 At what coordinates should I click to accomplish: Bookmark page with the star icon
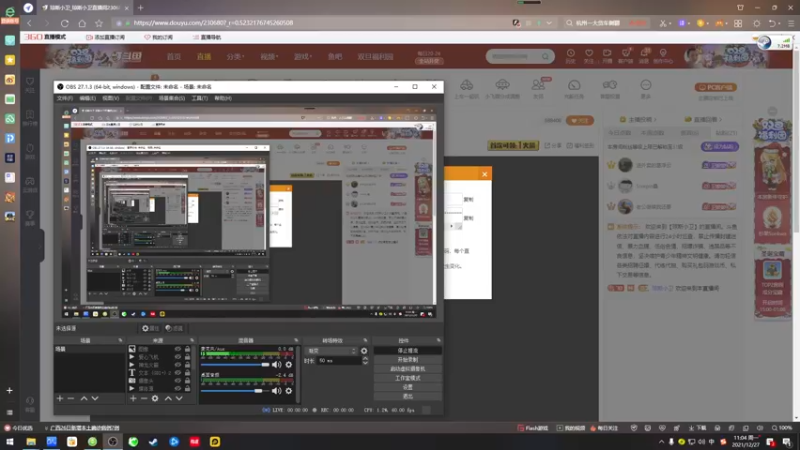coord(99,23)
